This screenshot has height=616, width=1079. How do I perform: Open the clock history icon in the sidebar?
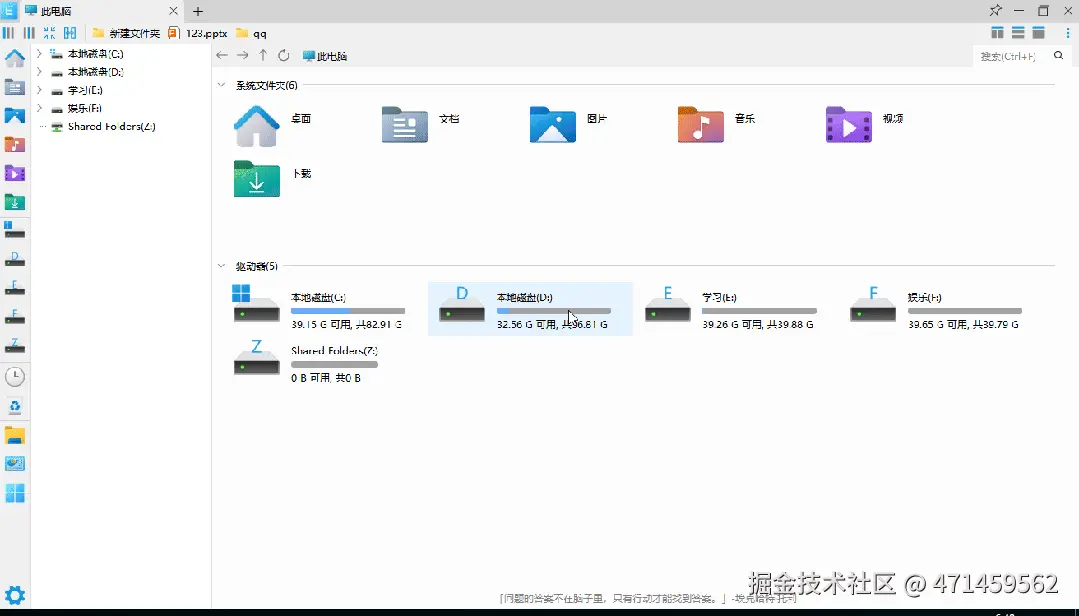(14, 376)
